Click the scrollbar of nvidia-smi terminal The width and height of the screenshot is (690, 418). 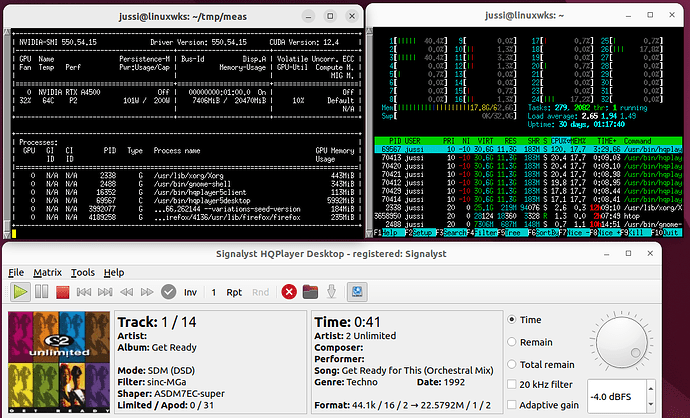pos(7,134)
